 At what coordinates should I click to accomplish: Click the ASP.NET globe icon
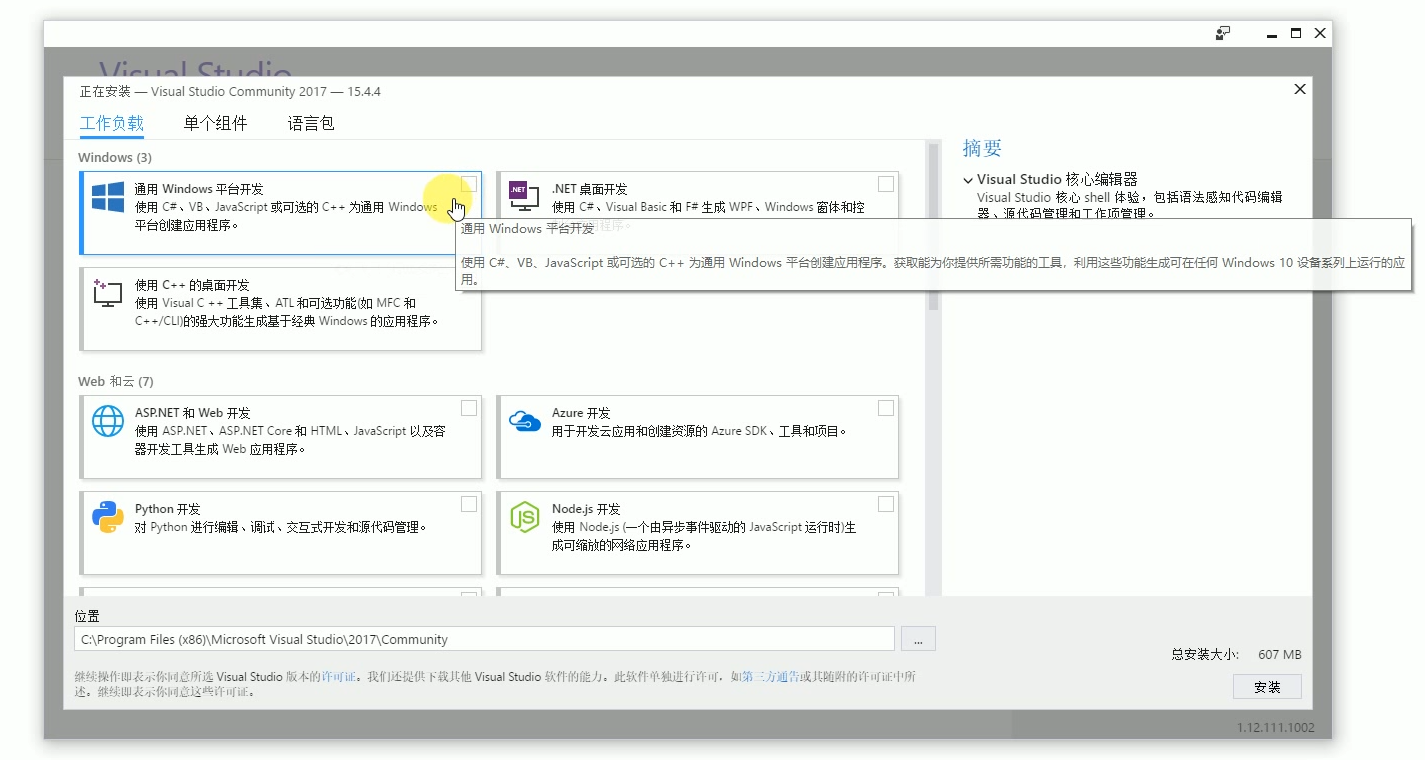(x=107, y=421)
